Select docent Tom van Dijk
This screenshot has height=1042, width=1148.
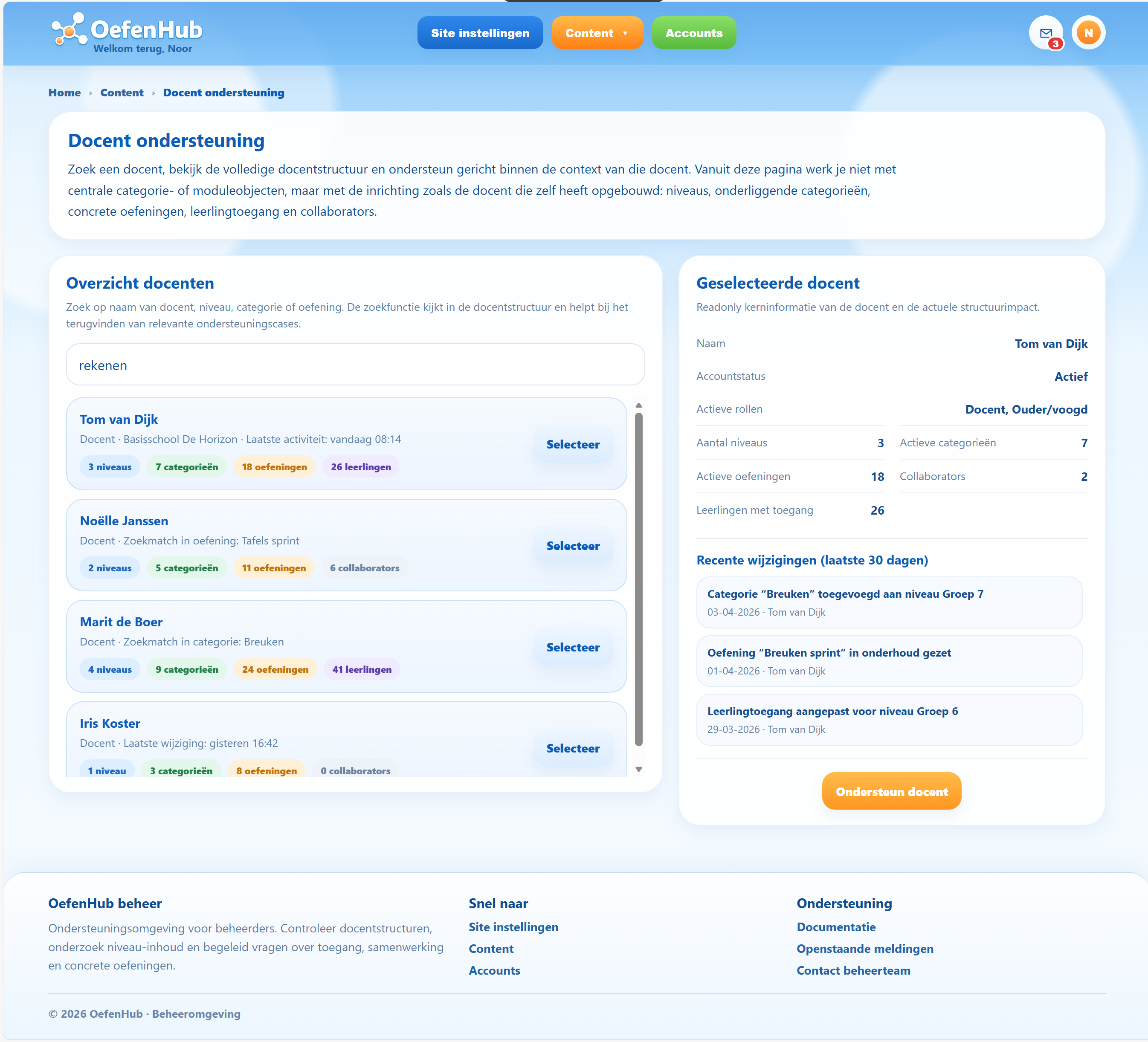pos(573,444)
